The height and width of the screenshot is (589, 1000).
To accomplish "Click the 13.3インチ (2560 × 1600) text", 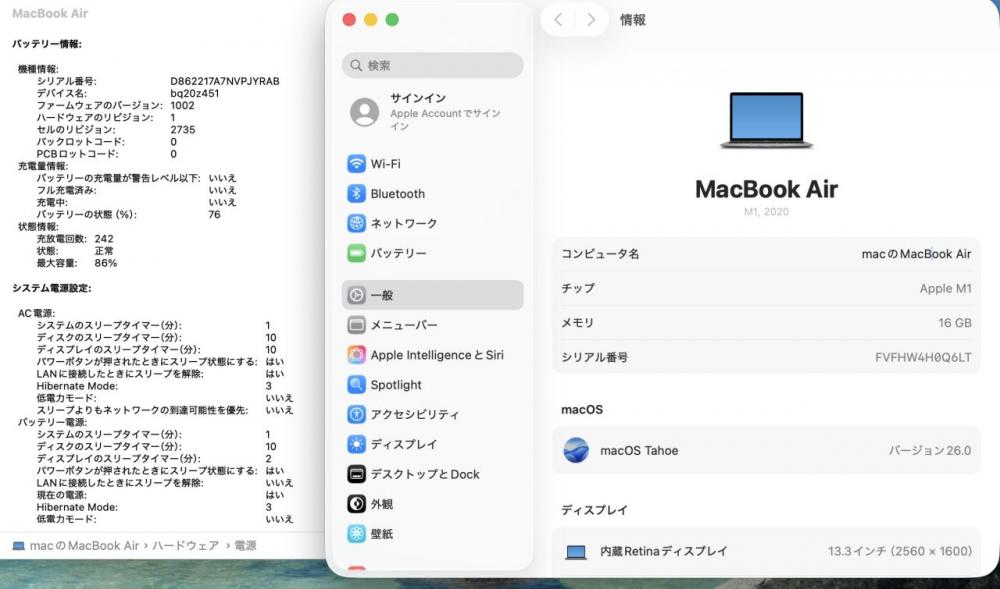I will click(x=900, y=551).
